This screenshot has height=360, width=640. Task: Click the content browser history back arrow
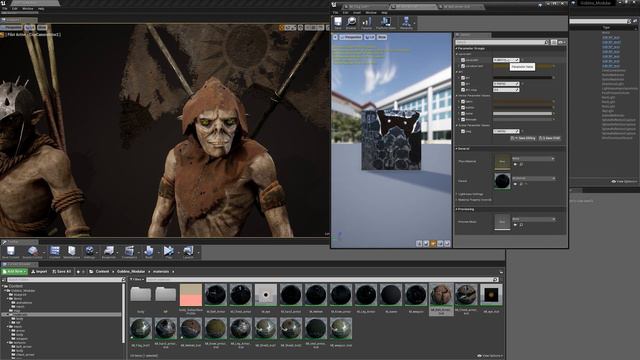click(78, 271)
